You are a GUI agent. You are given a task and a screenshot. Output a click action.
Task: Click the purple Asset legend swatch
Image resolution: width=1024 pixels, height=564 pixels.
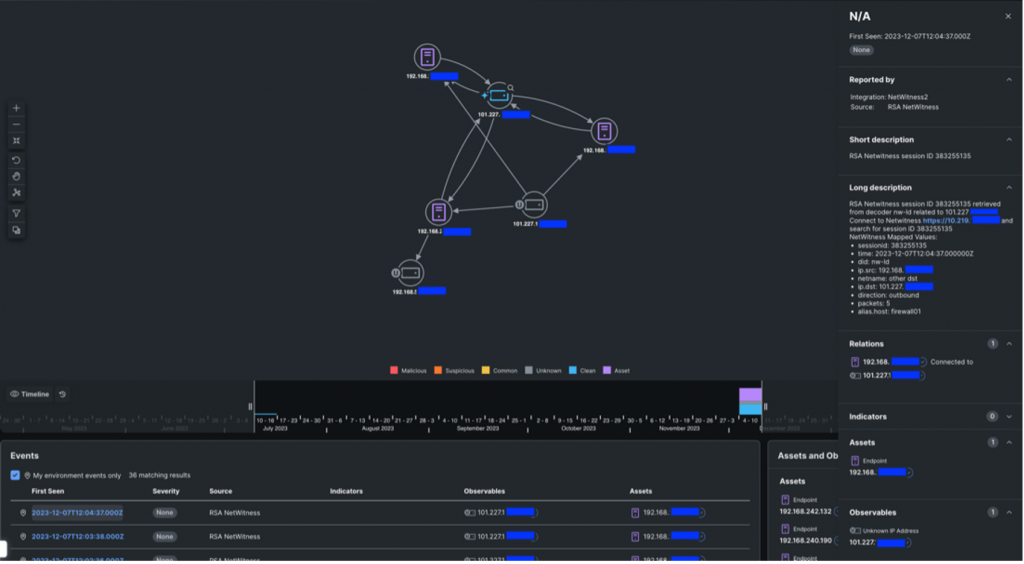coord(609,371)
